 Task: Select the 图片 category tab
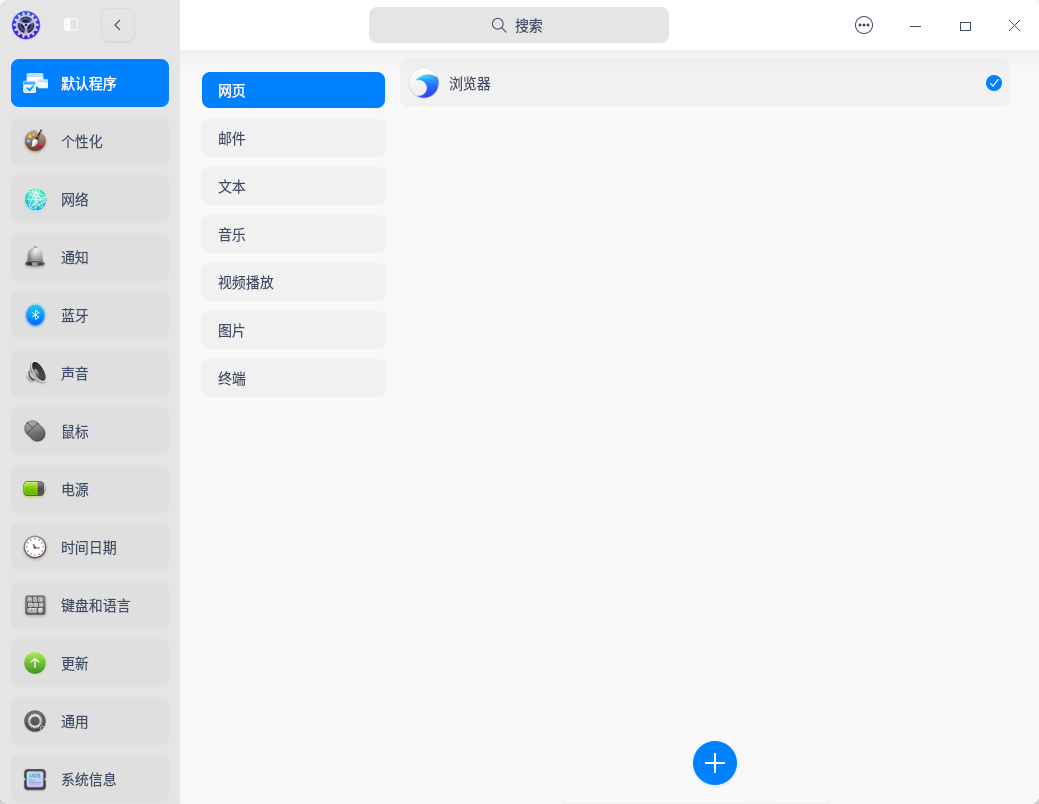[x=294, y=331]
